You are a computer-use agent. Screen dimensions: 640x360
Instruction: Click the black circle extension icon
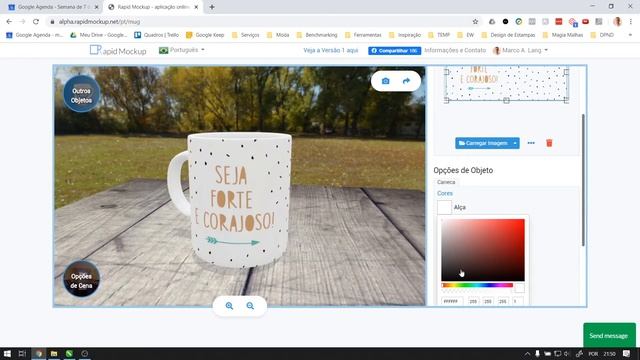point(505,21)
